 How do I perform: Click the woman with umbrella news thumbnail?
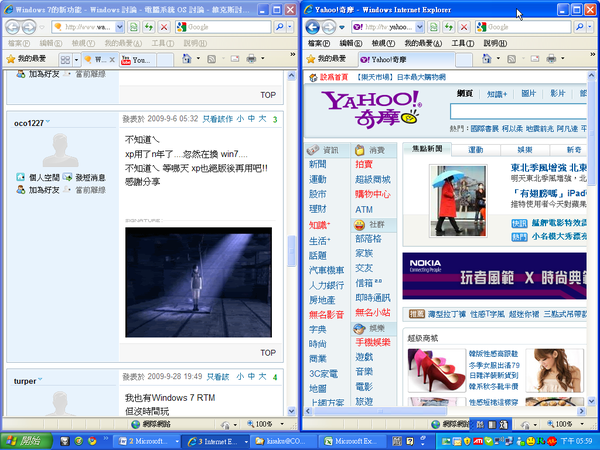click(458, 200)
